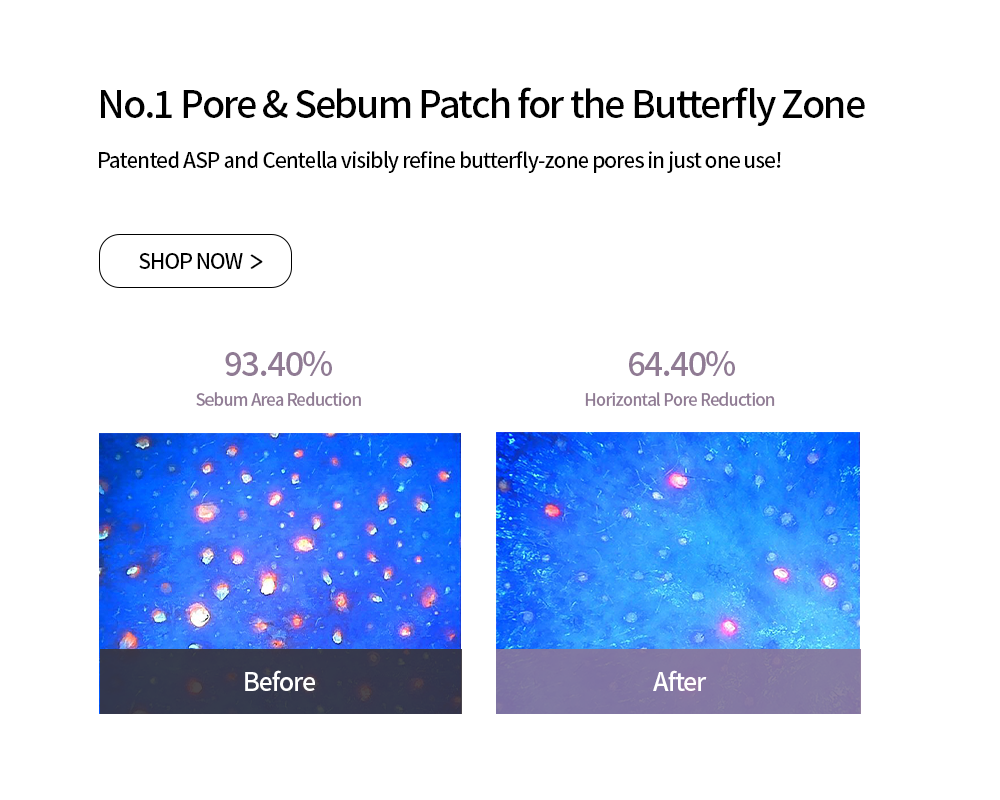
Task: Click the 93.40% statistic
Action: (x=278, y=364)
